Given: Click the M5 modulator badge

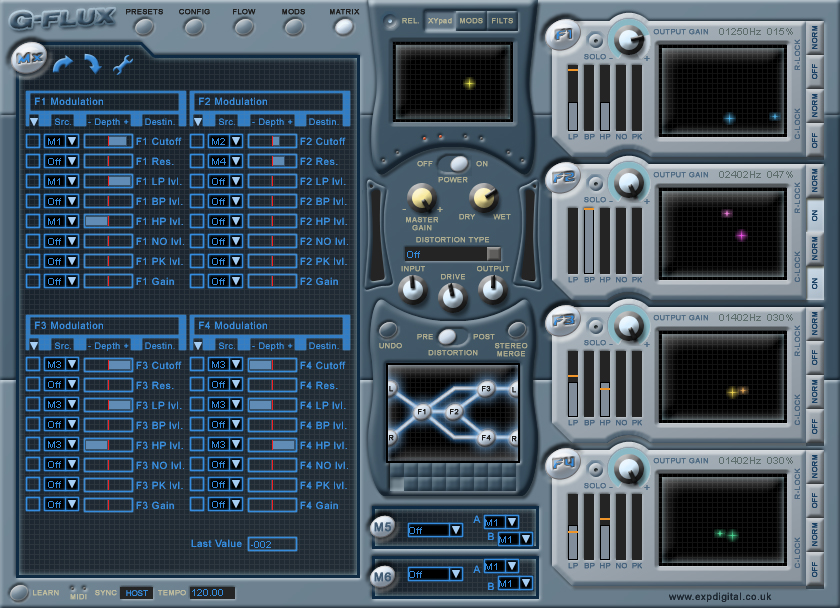Looking at the screenshot, I should (x=382, y=526).
